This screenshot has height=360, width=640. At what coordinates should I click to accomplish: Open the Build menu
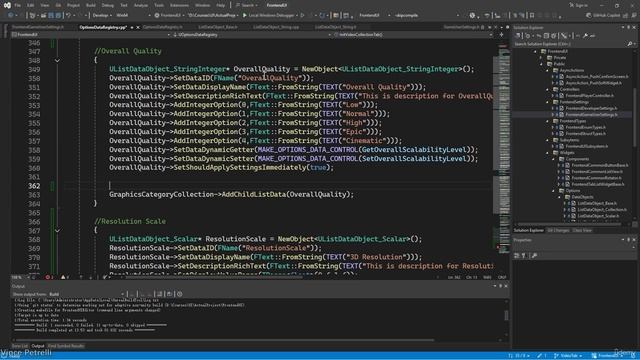click(x=91, y=5)
